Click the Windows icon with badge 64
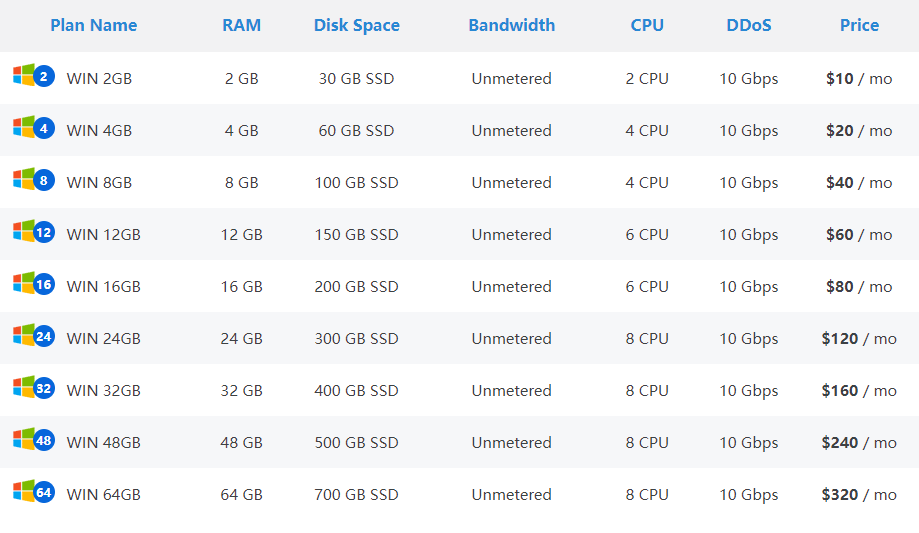Viewport: 919px width, 533px height. (32, 493)
